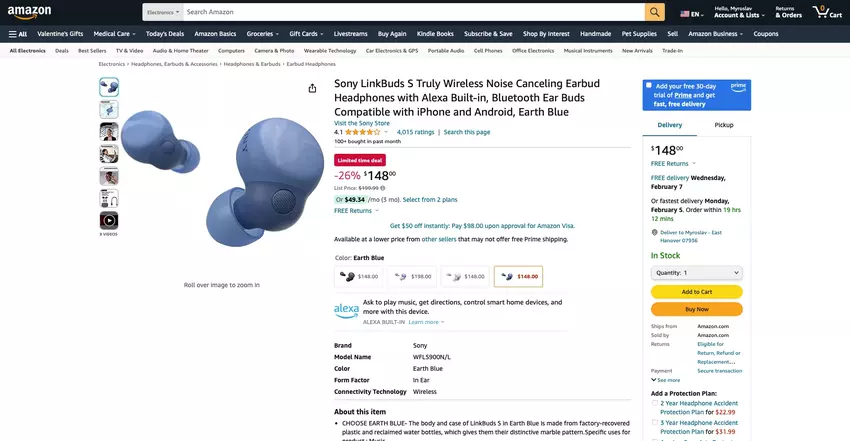Viewport: 850px width, 441px height.
Task: Open the 4,015 ratings link
Action: [415, 132]
